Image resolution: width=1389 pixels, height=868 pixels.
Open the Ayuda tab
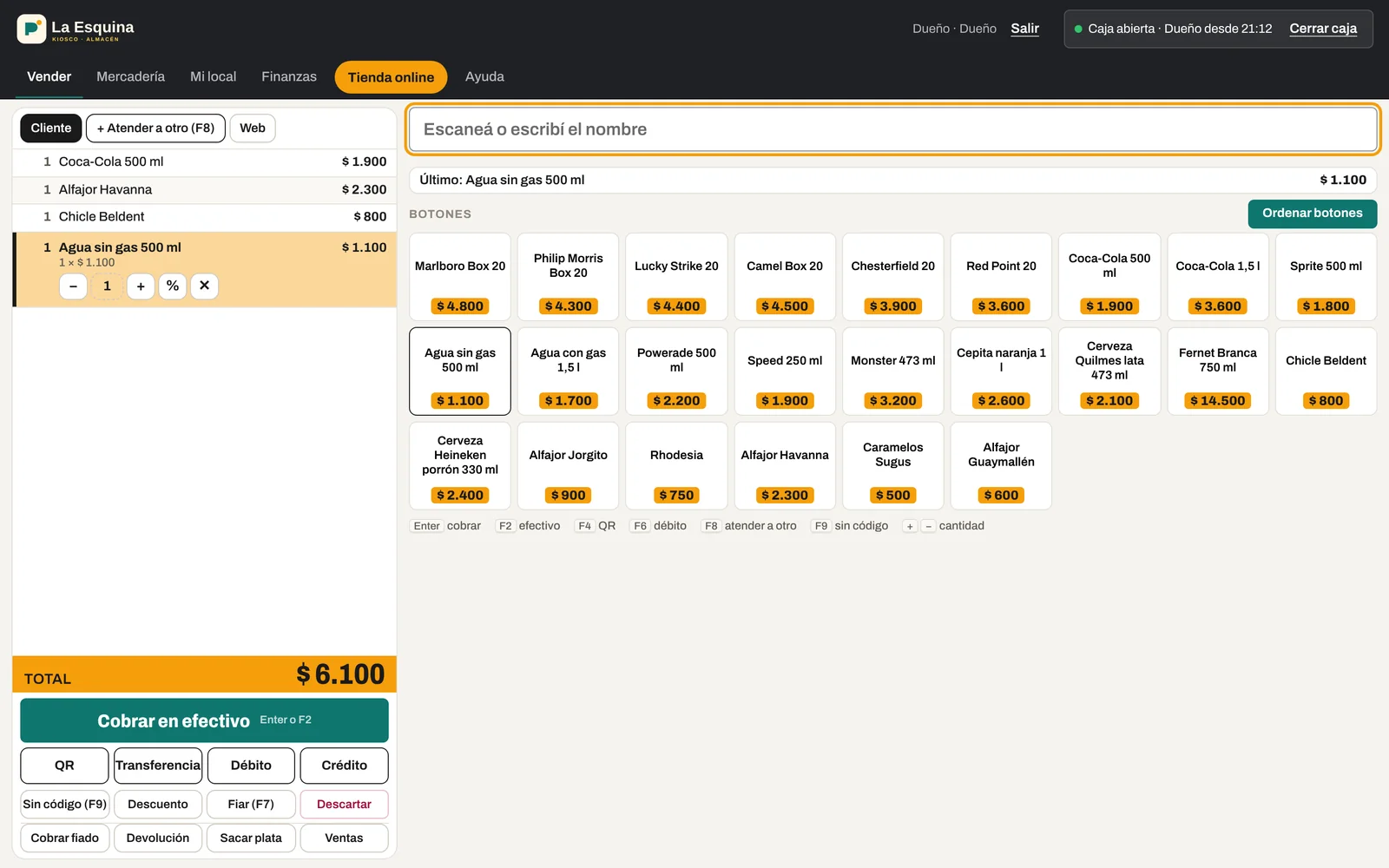click(x=484, y=76)
